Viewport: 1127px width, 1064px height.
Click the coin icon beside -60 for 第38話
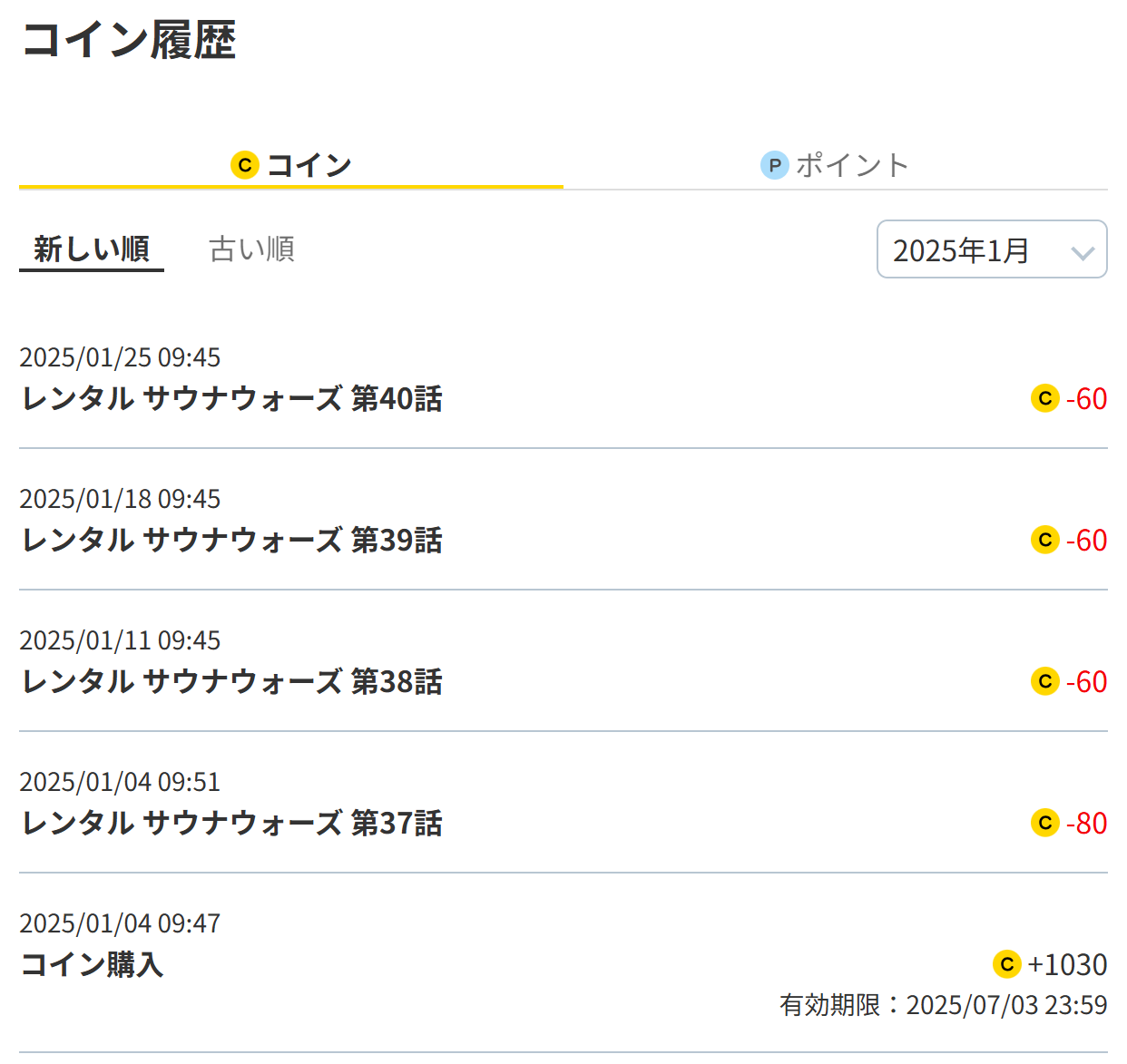click(1045, 681)
